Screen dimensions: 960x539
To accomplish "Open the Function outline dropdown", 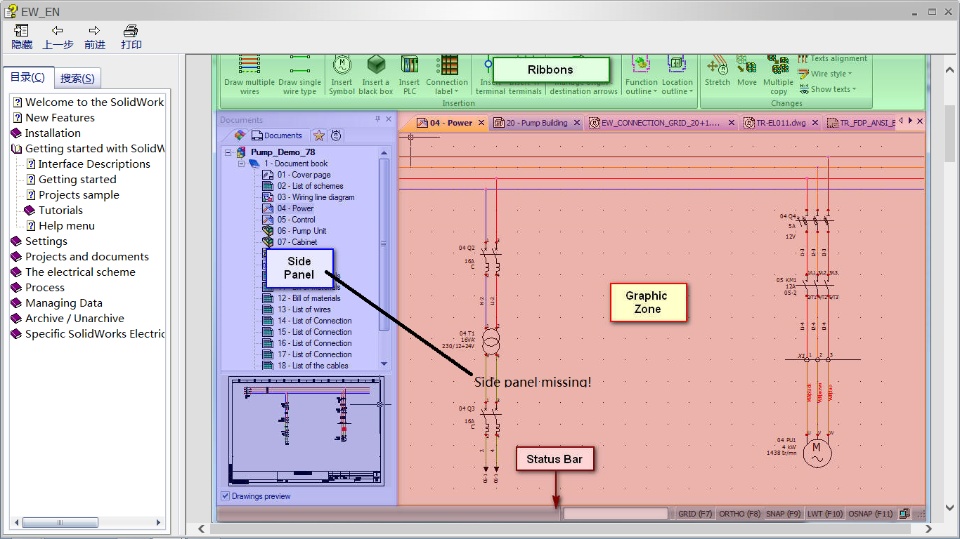I will click(x=641, y=86).
